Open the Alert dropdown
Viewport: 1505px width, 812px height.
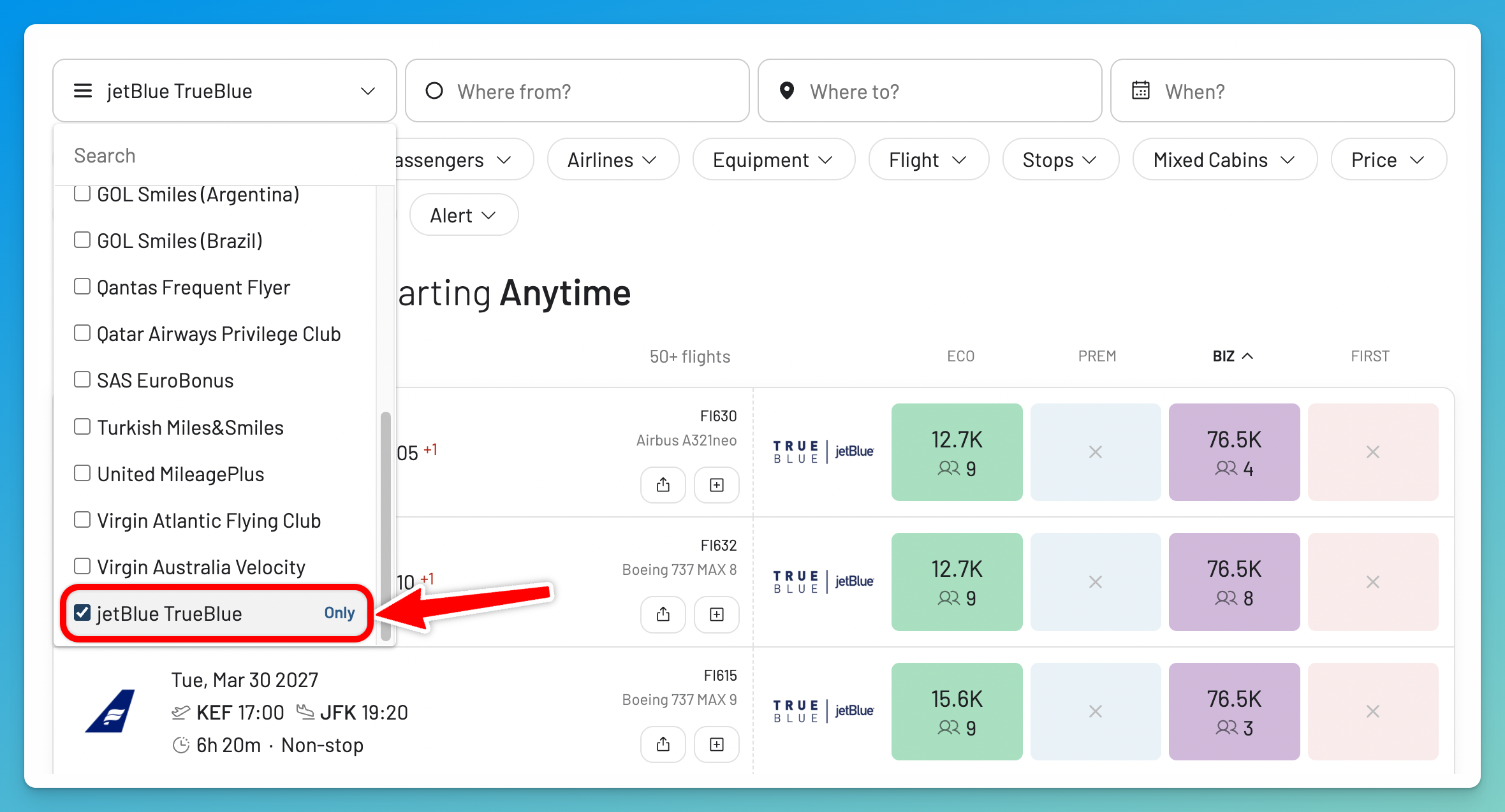click(x=464, y=215)
